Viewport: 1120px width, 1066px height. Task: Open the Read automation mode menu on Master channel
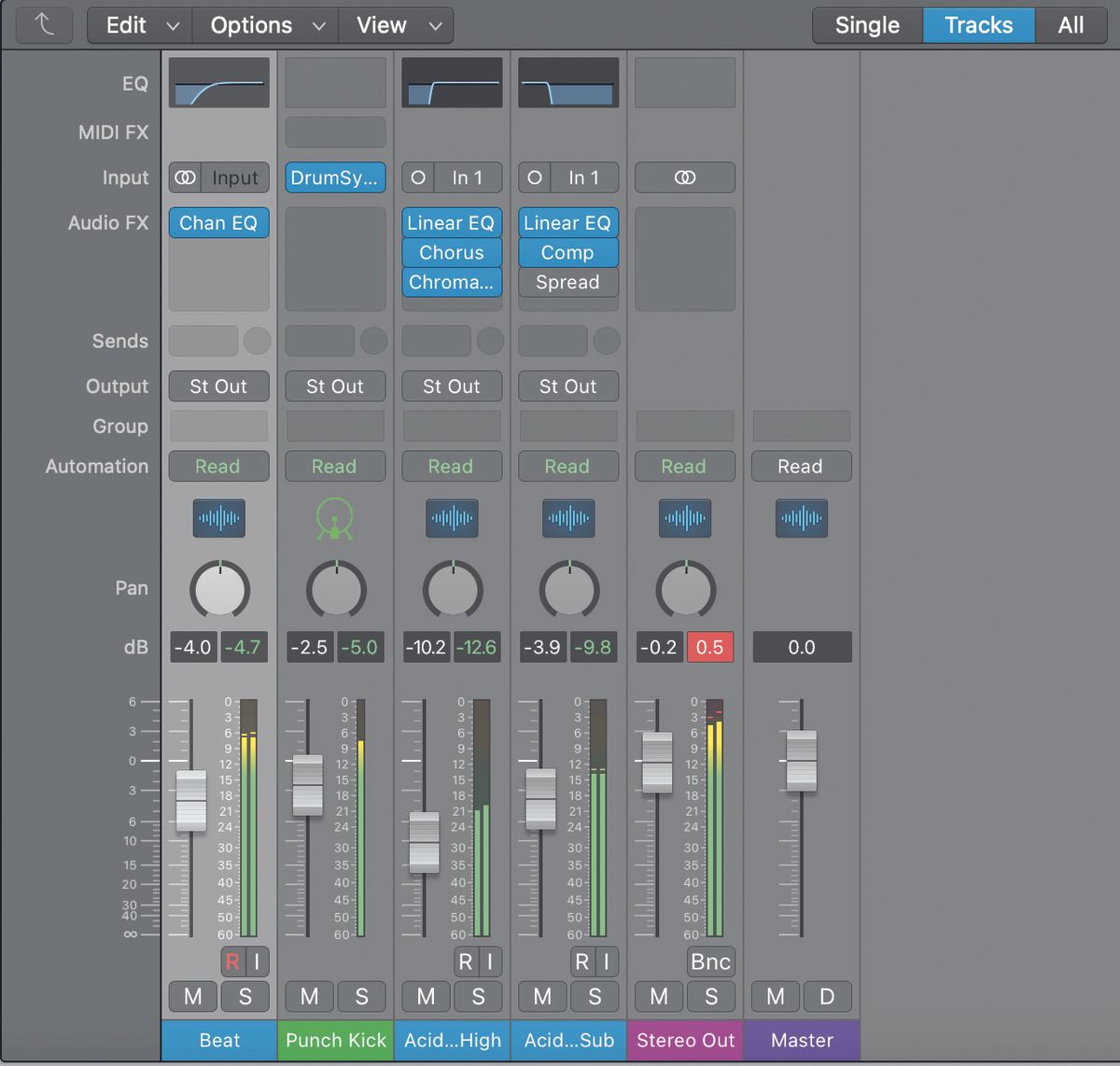(x=801, y=466)
